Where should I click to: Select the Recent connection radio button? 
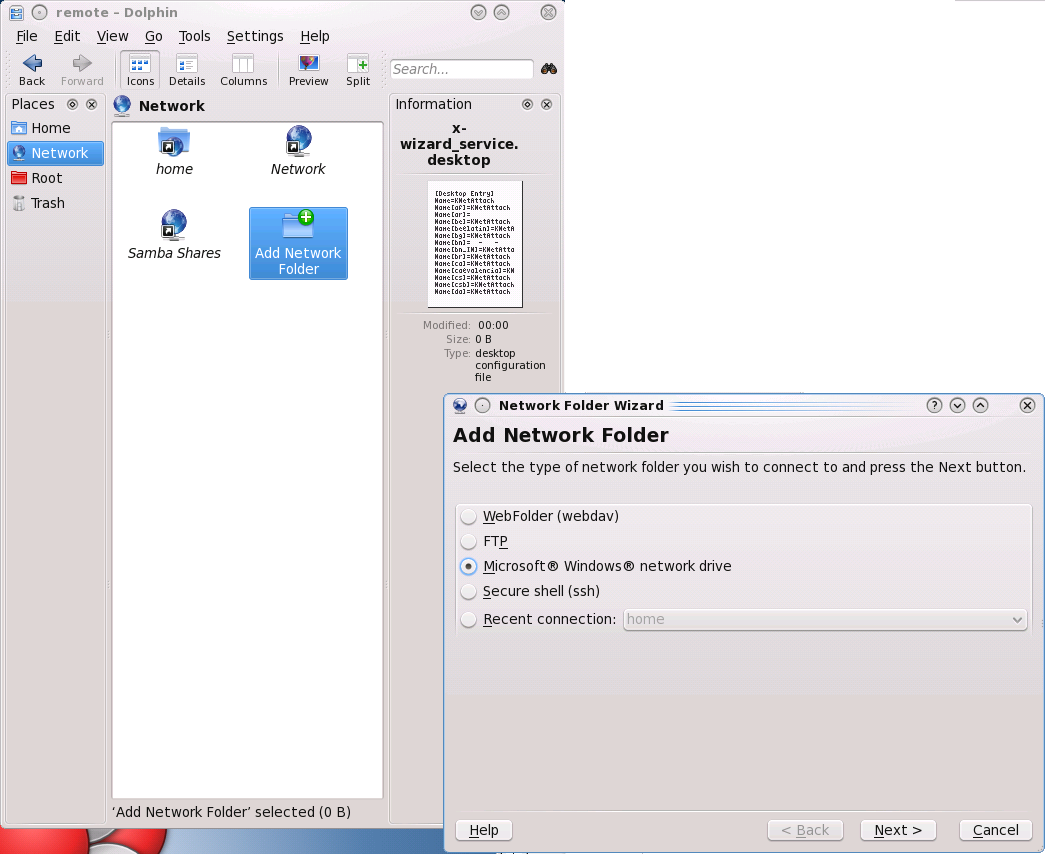(469, 620)
